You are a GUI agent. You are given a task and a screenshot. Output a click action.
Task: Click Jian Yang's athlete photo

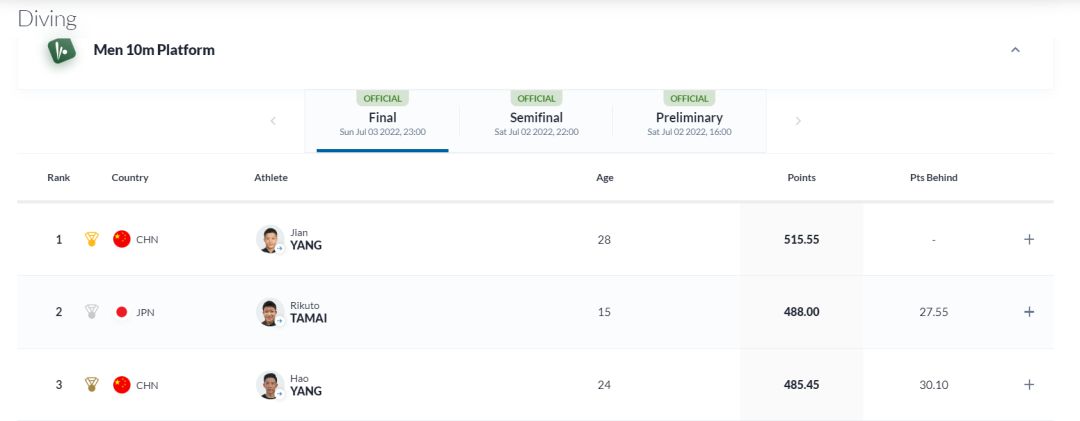pos(269,240)
